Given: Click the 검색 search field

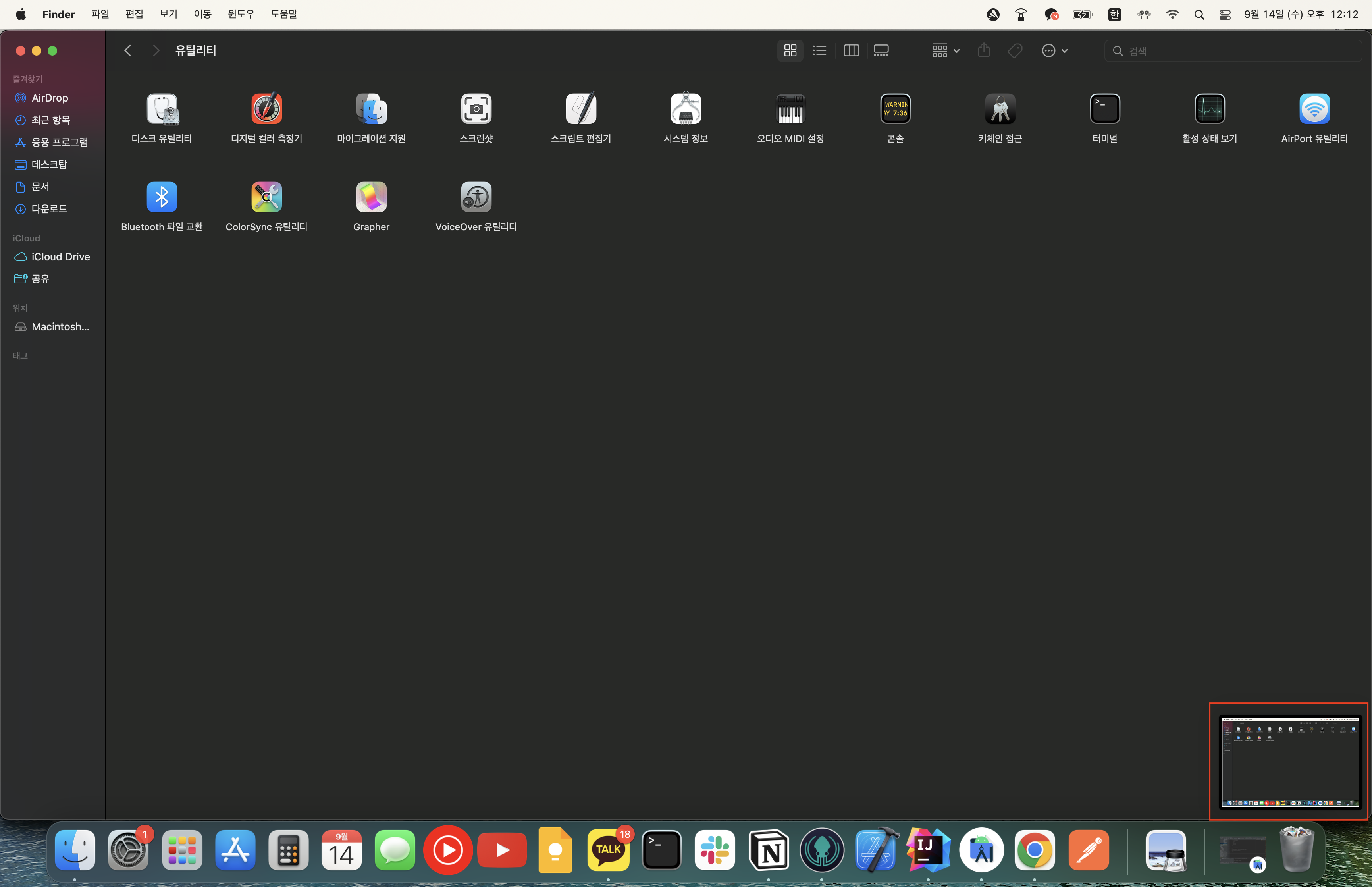Looking at the screenshot, I should pos(1238,51).
